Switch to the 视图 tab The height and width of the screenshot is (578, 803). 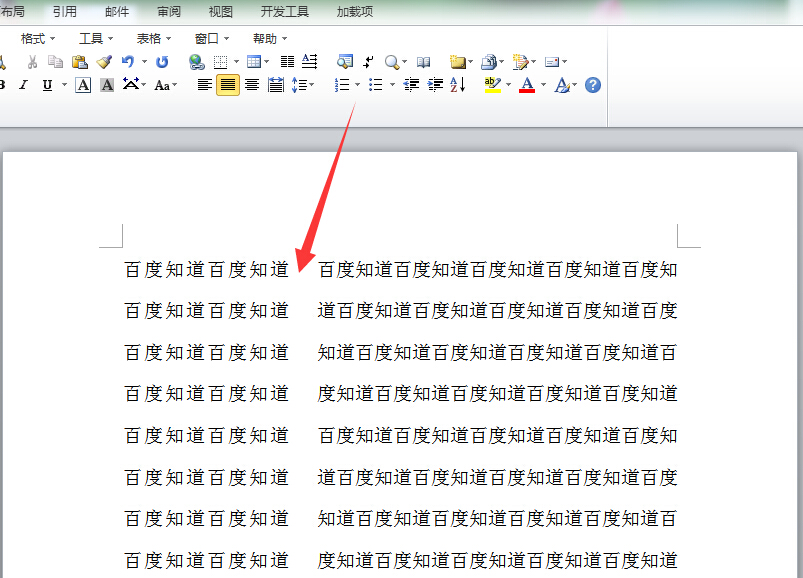pyautogui.click(x=221, y=11)
